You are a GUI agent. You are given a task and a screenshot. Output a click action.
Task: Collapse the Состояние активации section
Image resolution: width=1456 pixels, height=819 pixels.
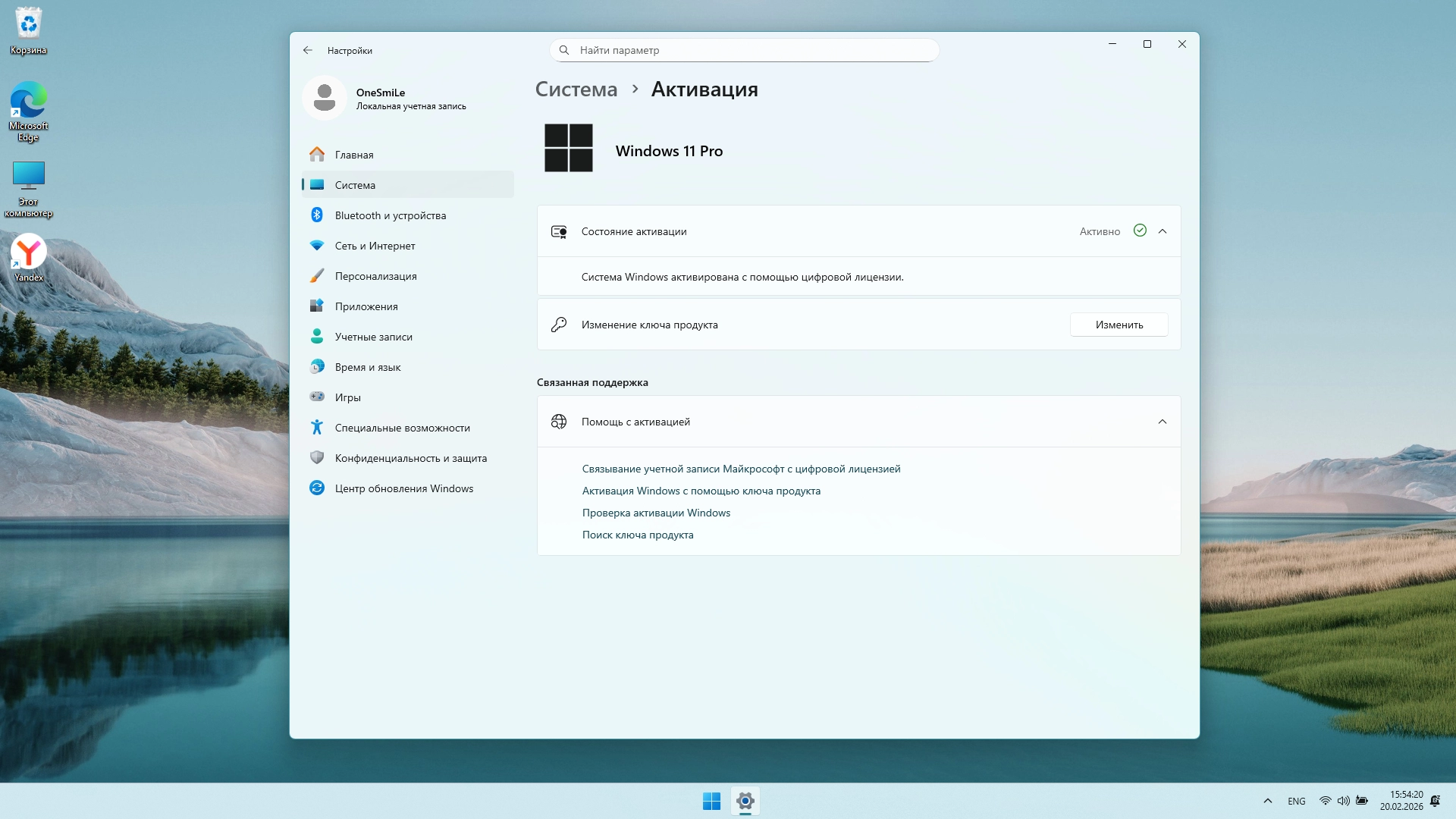tap(1162, 231)
